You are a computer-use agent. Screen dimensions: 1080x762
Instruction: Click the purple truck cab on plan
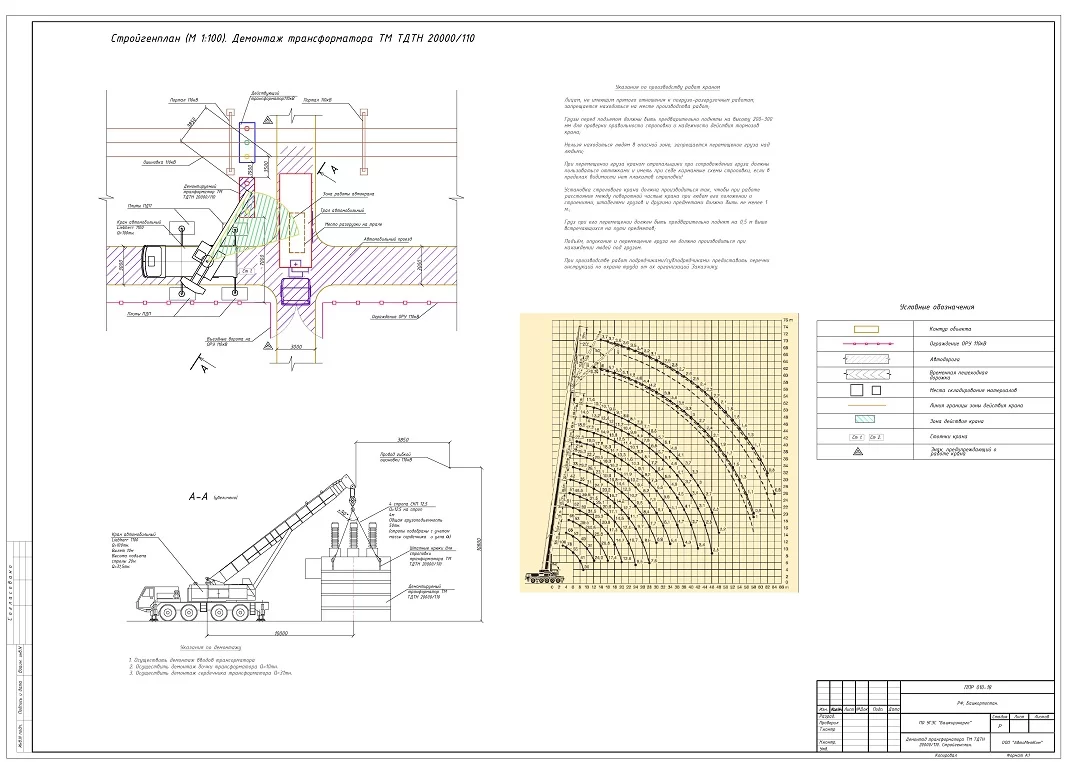pyautogui.click(x=297, y=290)
